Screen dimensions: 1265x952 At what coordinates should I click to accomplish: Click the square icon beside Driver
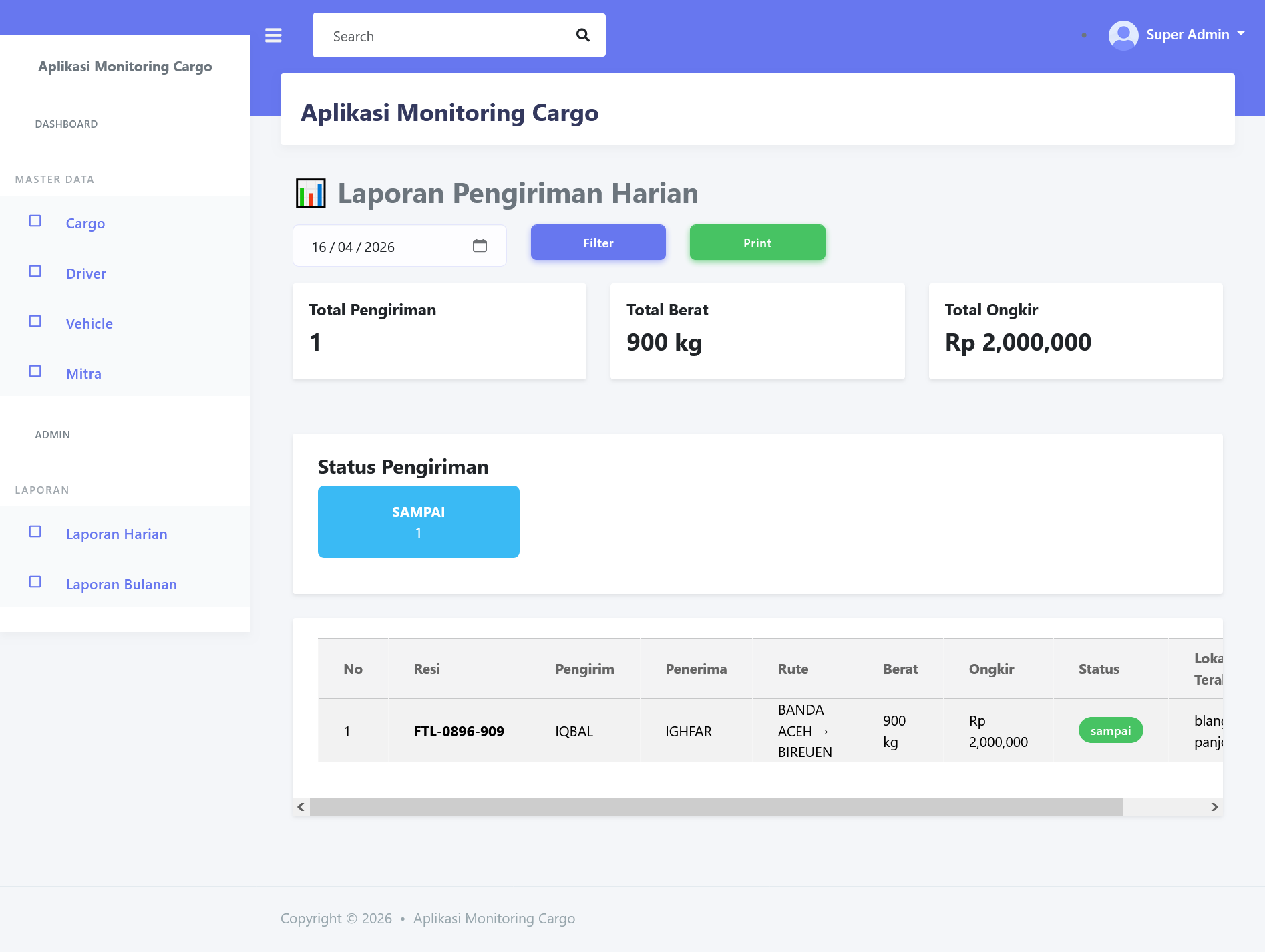35,271
